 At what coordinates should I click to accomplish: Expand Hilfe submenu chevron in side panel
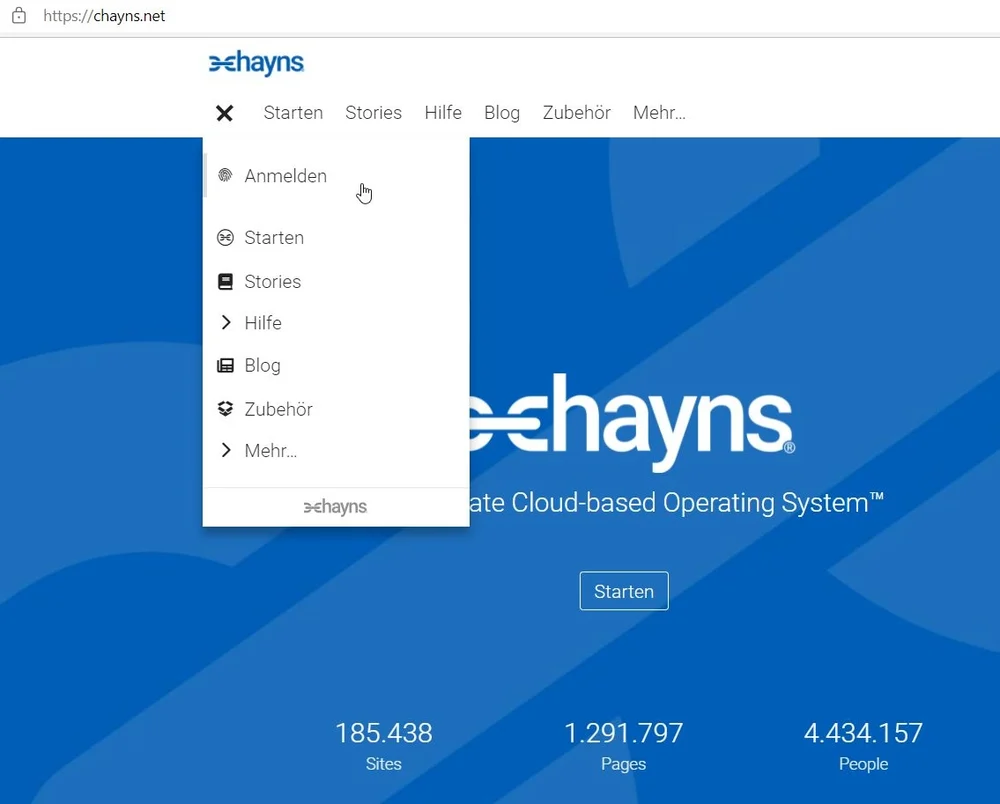click(x=225, y=323)
